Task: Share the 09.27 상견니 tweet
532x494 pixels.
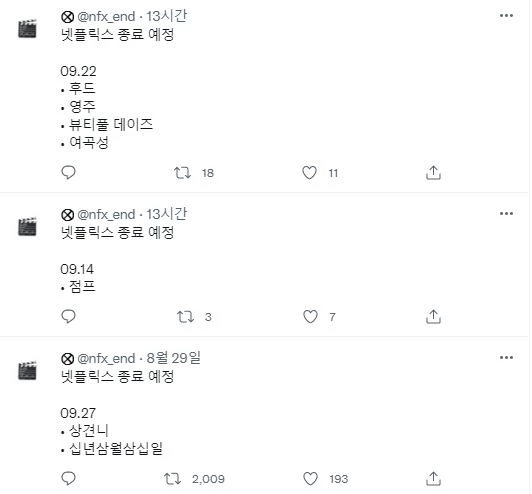Action: pos(433,478)
